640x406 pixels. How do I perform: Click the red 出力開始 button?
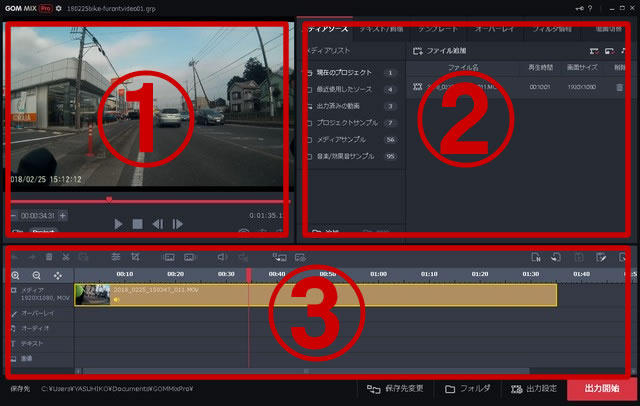[x=602, y=388]
